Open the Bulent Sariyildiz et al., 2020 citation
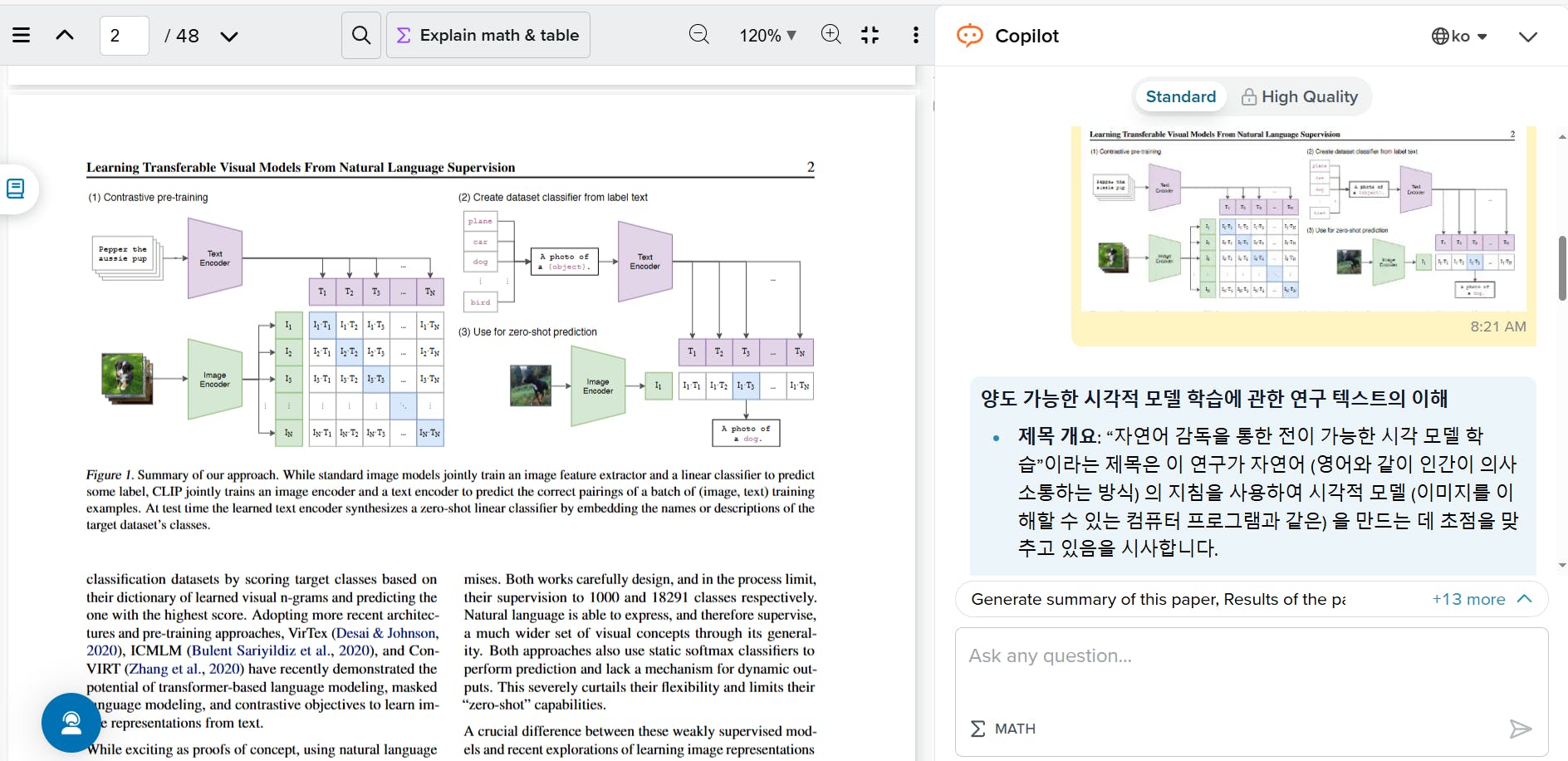The image size is (1568, 761). click(x=282, y=651)
